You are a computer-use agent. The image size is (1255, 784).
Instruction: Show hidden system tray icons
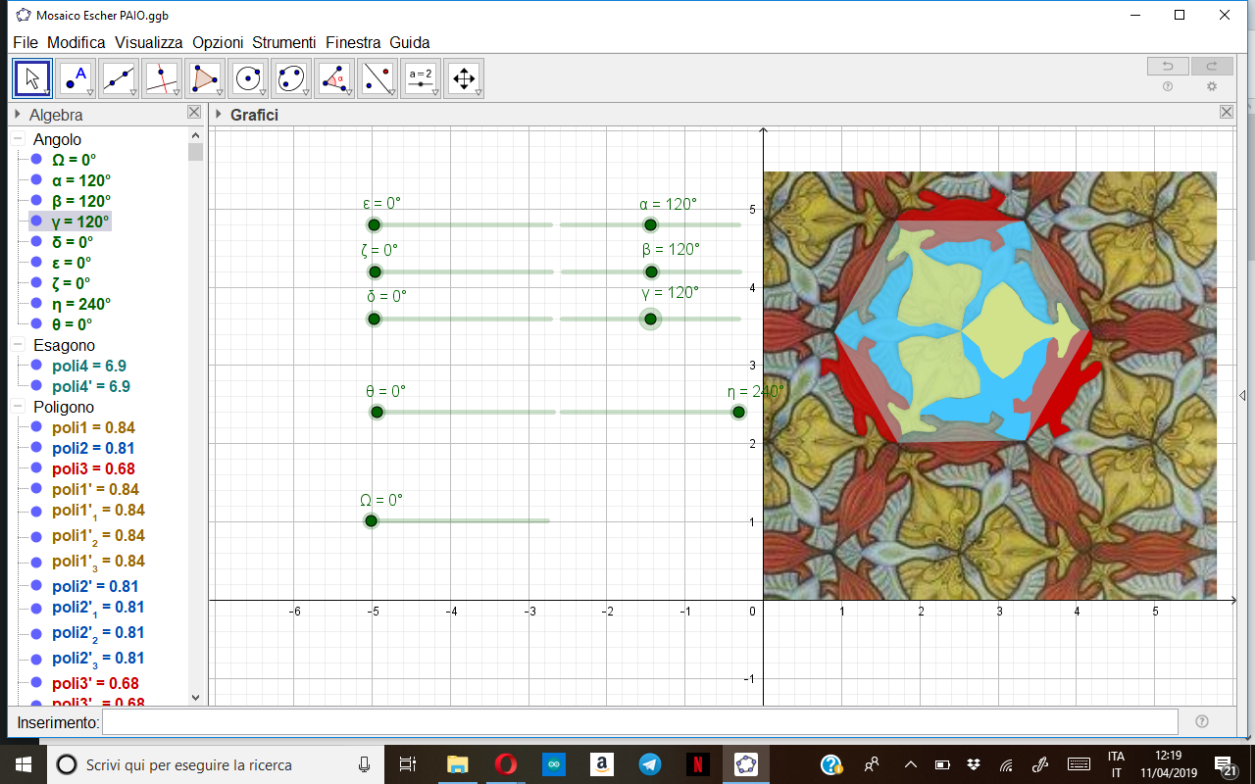click(x=910, y=765)
